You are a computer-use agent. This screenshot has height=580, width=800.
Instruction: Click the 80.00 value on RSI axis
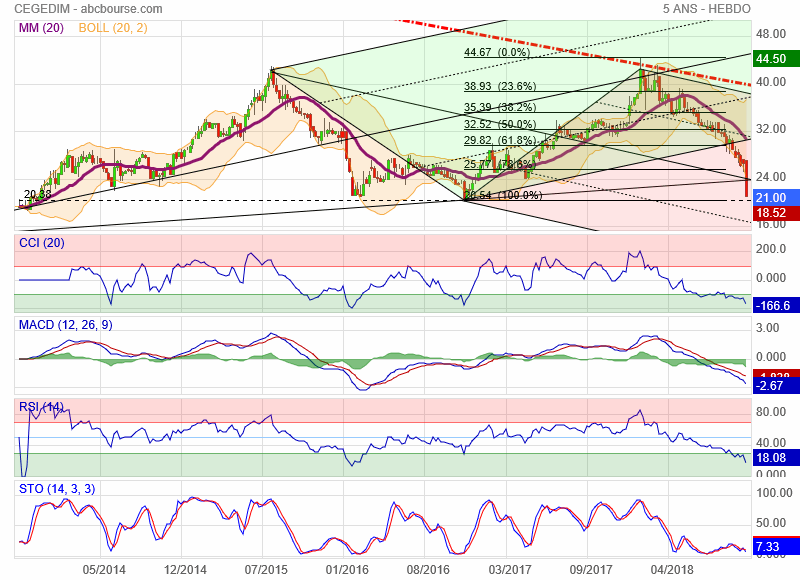pos(771,412)
